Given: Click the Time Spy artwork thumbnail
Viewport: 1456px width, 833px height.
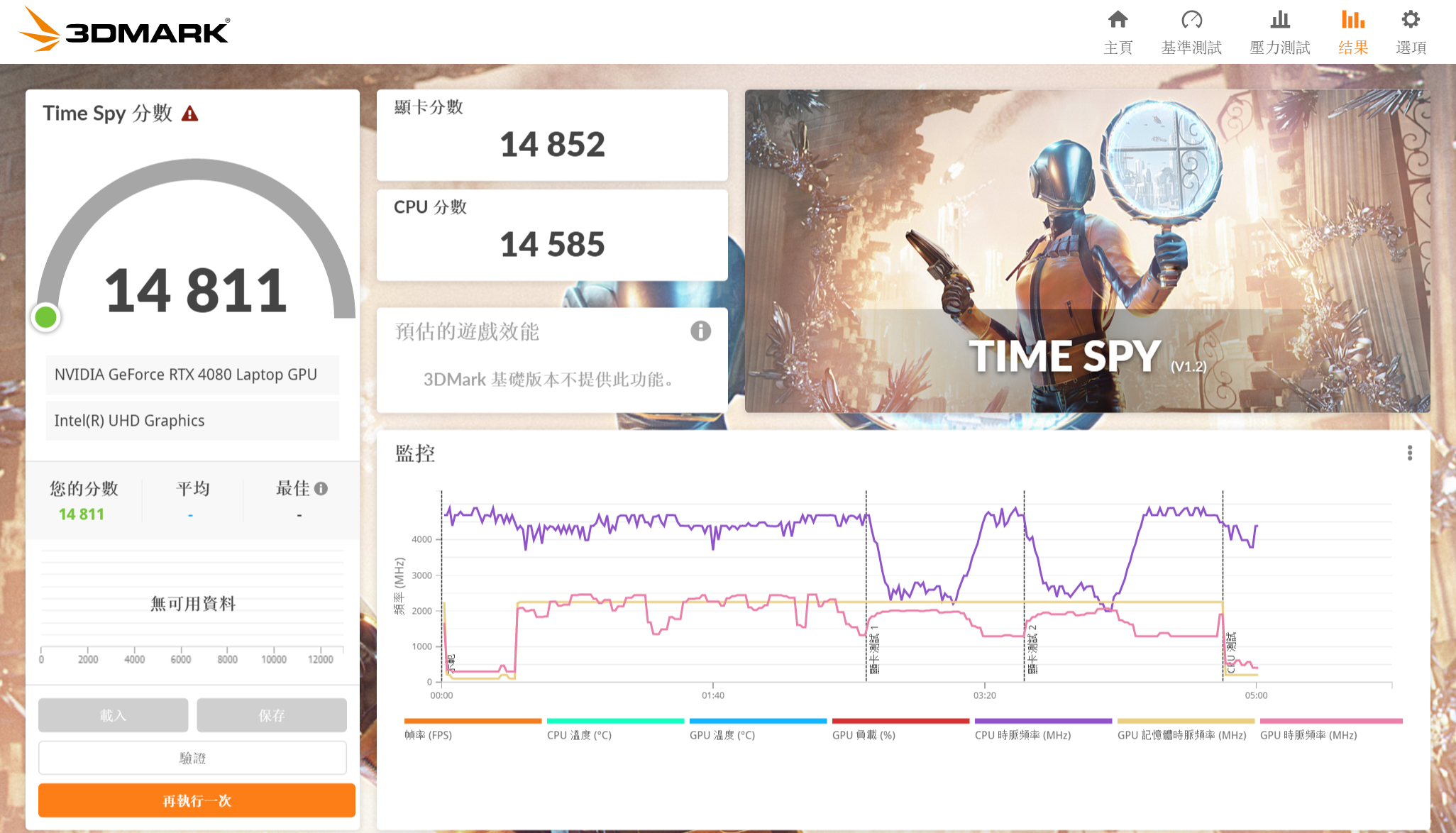Looking at the screenshot, I should pyautogui.click(x=1087, y=250).
